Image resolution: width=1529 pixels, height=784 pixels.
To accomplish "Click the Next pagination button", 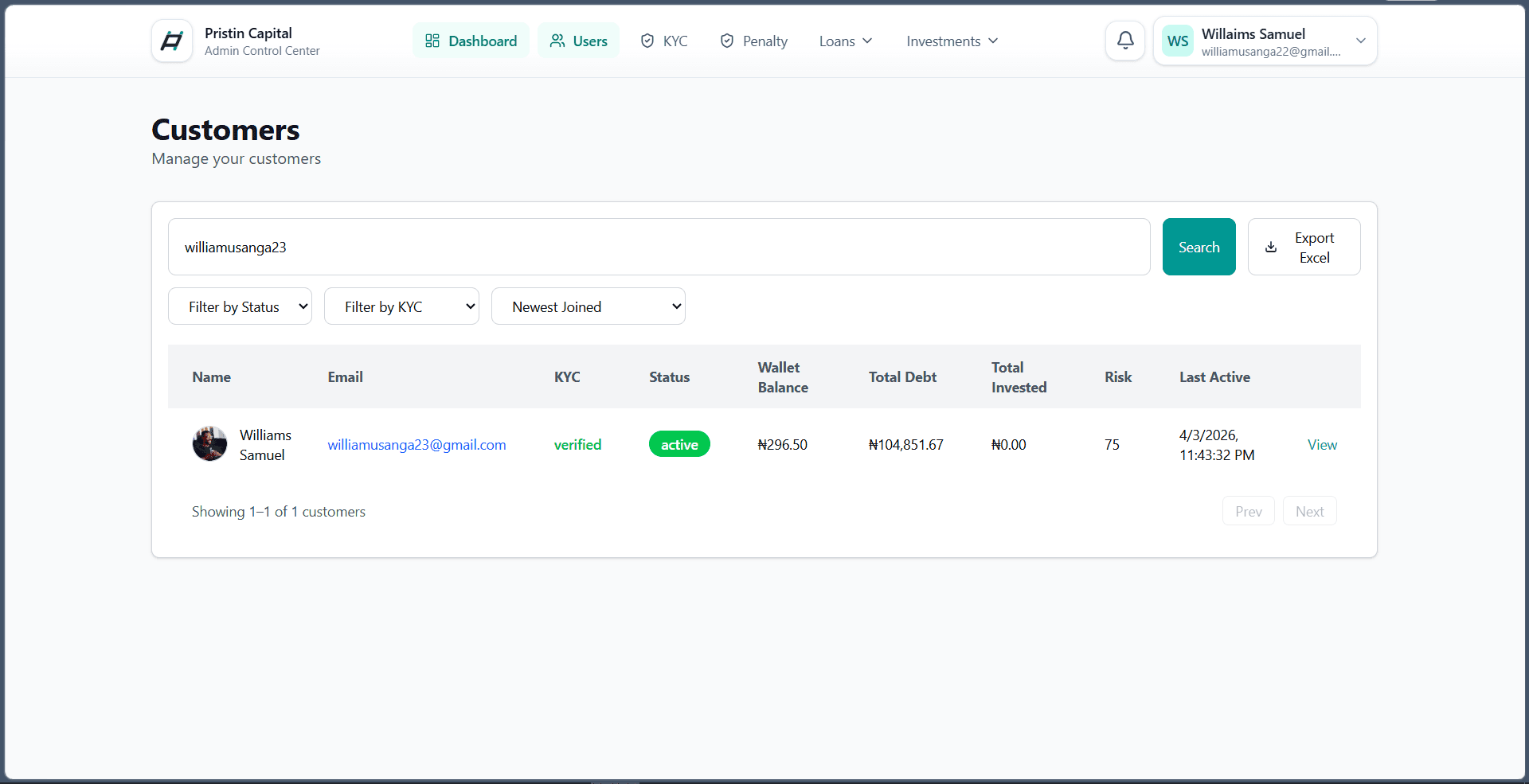I will 1309,512.
